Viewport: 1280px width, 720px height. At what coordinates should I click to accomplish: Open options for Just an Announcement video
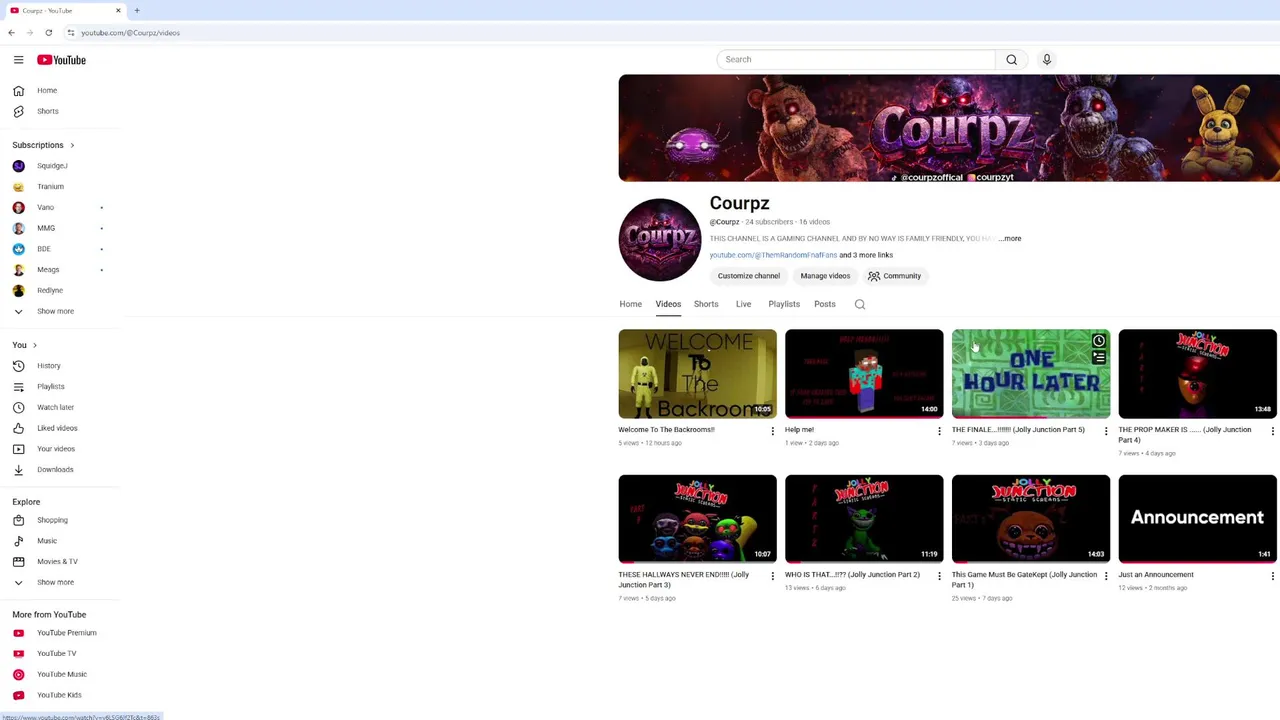1272,576
